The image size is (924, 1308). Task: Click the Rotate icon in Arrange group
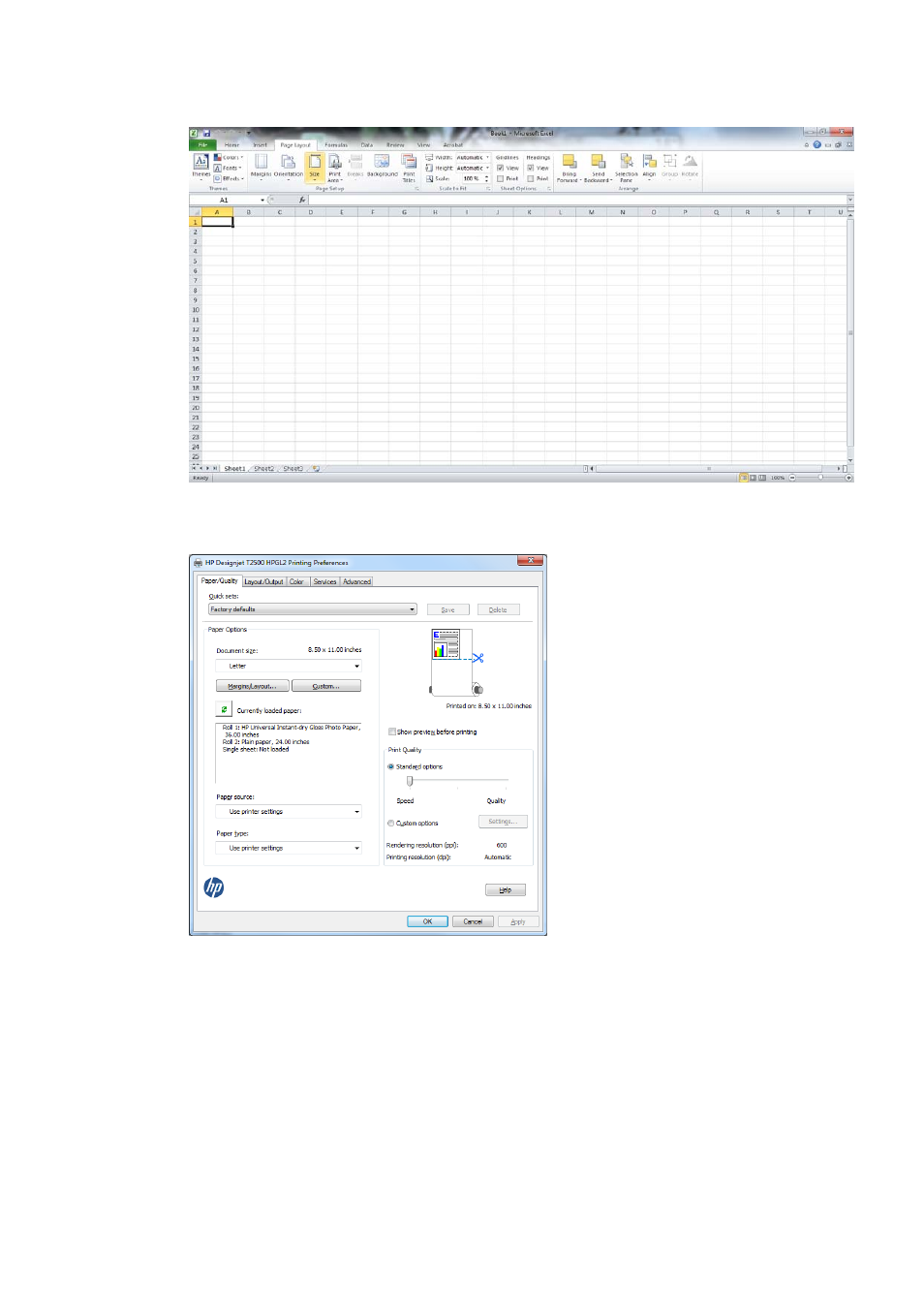pyautogui.click(x=690, y=166)
